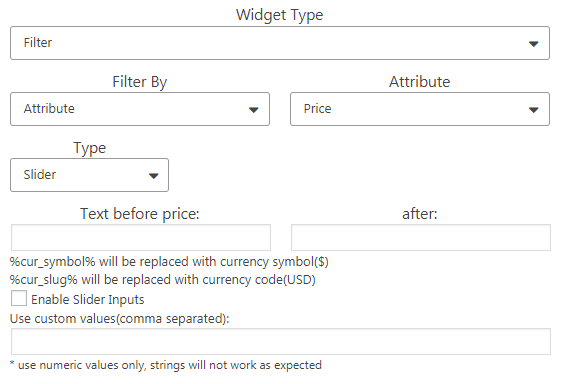Click the Text before price label

click(140, 214)
